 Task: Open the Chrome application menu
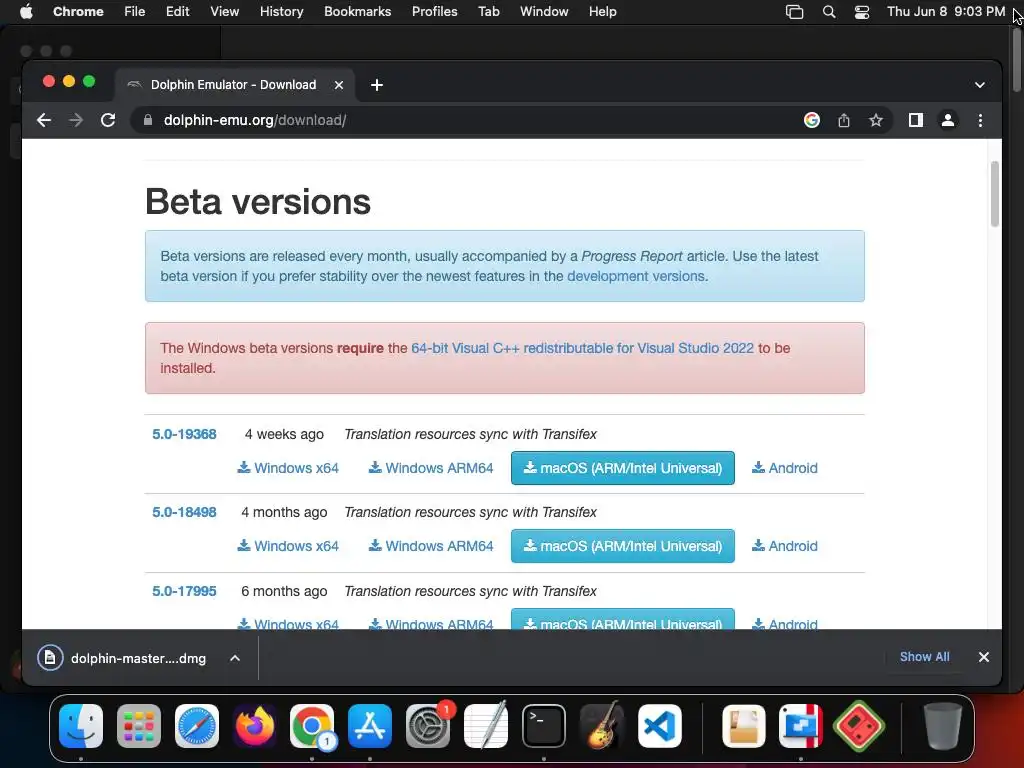point(78,12)
